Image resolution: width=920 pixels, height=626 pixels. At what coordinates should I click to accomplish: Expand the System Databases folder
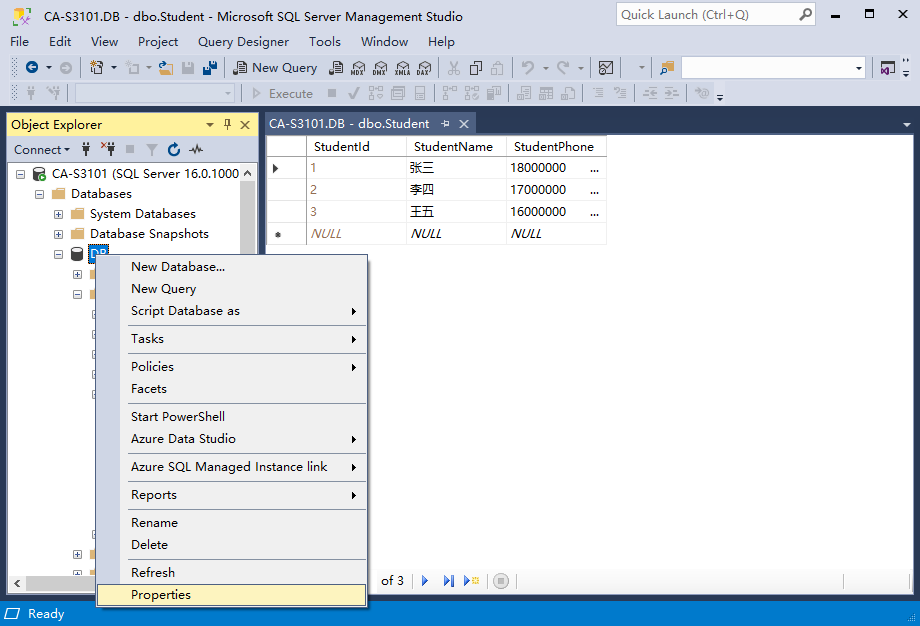[x=58, y=214]
